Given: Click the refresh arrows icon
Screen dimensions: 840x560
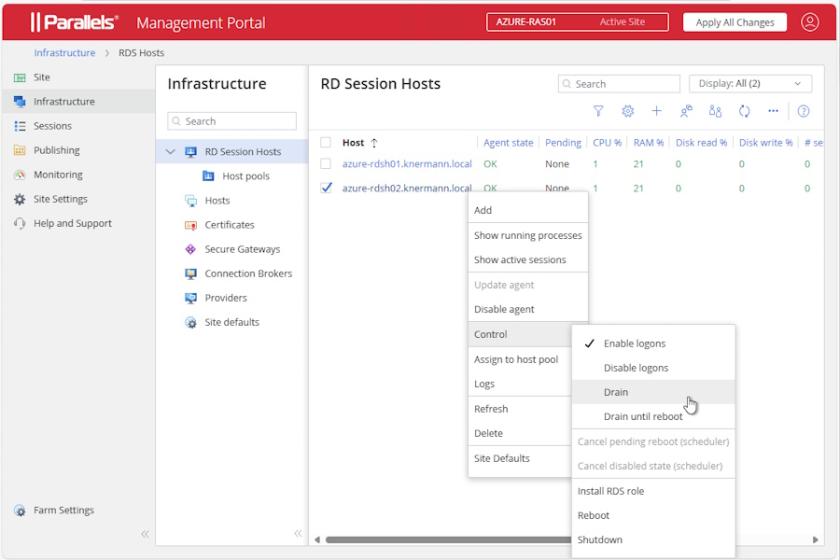Looking at the screenshot, I should (x=744, y=111).
